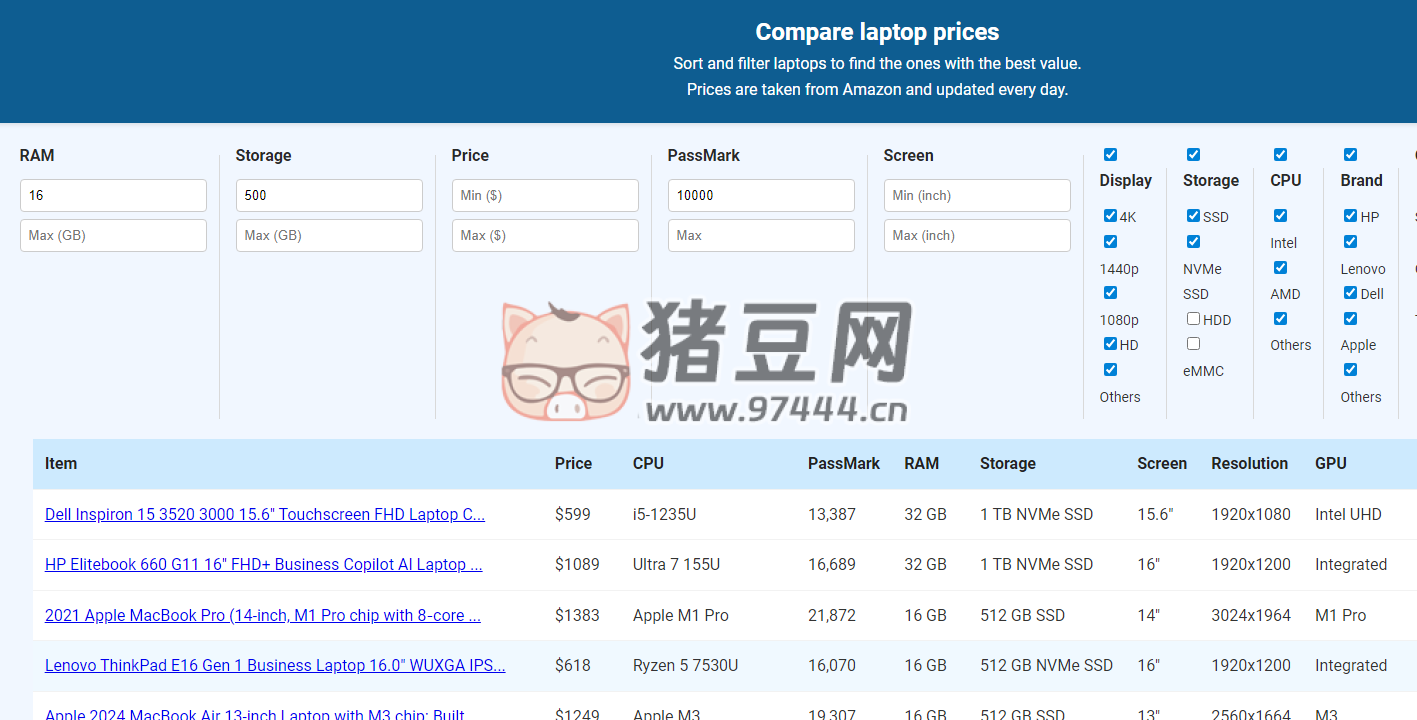This screenshot has width=1417, height=720.
Task: Uncheck the HP brand checkbox
Action: [1349, 216]
